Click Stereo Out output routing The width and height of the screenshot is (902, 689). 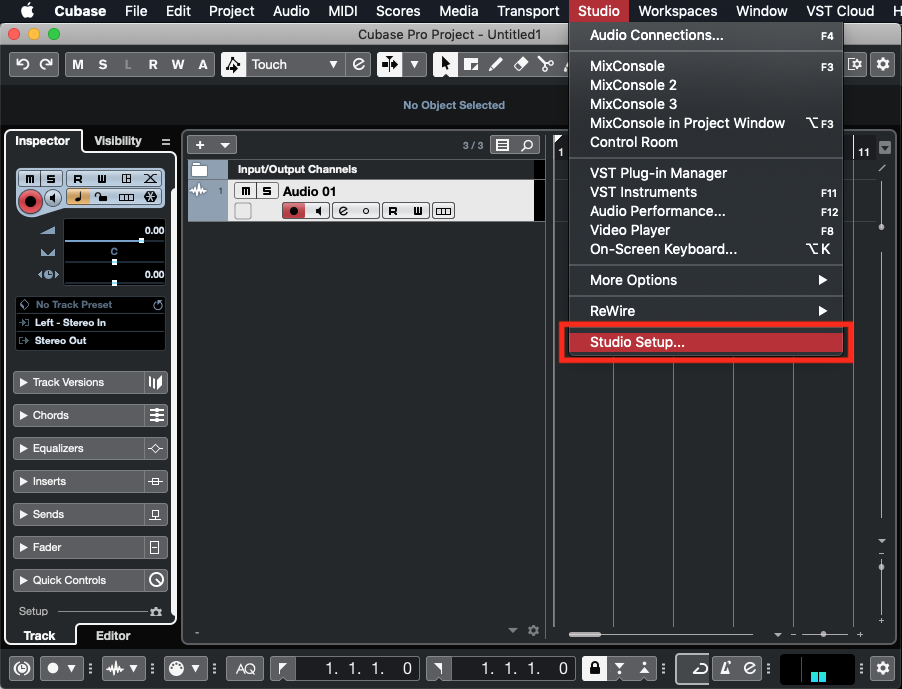point(90,340)
